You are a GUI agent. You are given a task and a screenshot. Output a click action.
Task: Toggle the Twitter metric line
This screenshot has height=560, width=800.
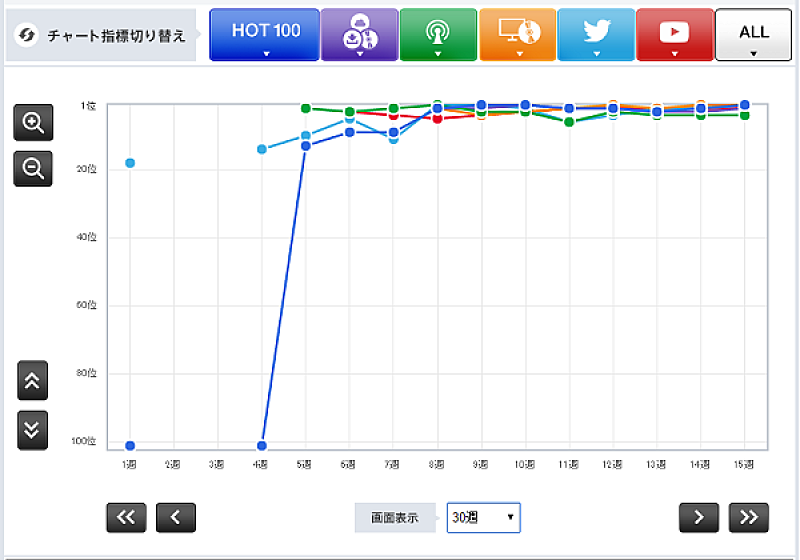(596, 35)
